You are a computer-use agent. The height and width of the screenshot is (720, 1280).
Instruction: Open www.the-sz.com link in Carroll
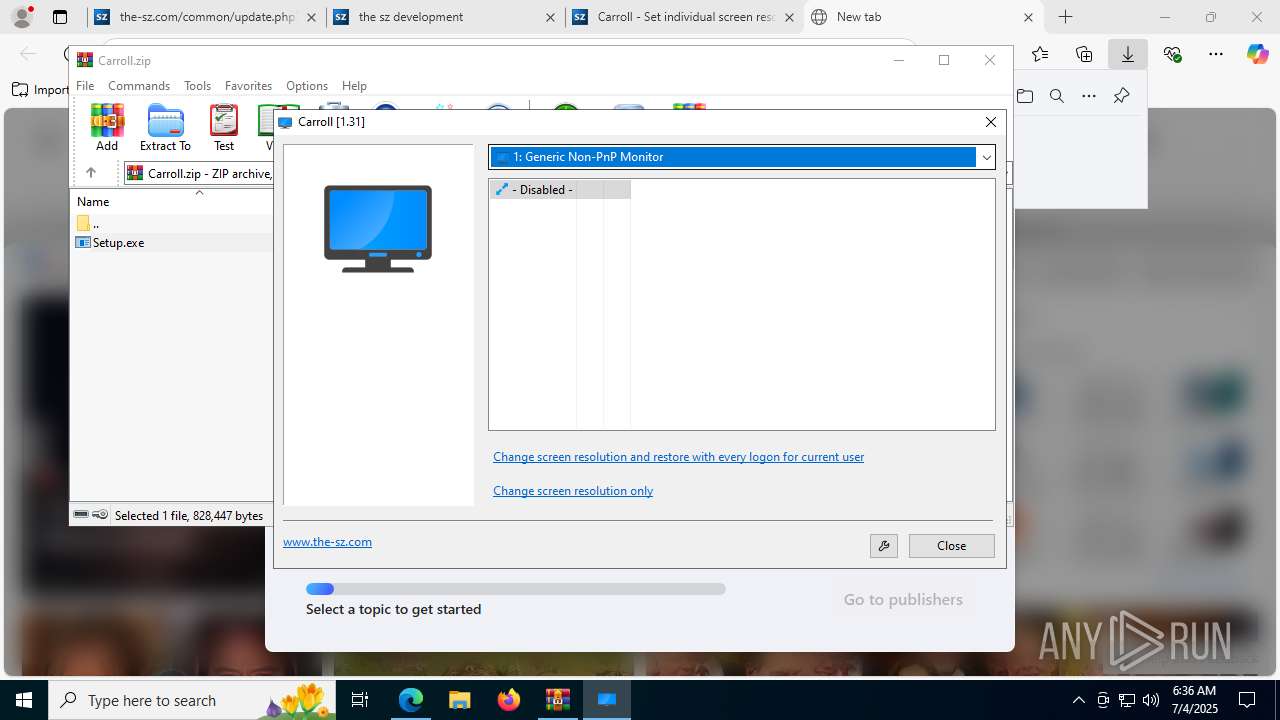[327, 542]
